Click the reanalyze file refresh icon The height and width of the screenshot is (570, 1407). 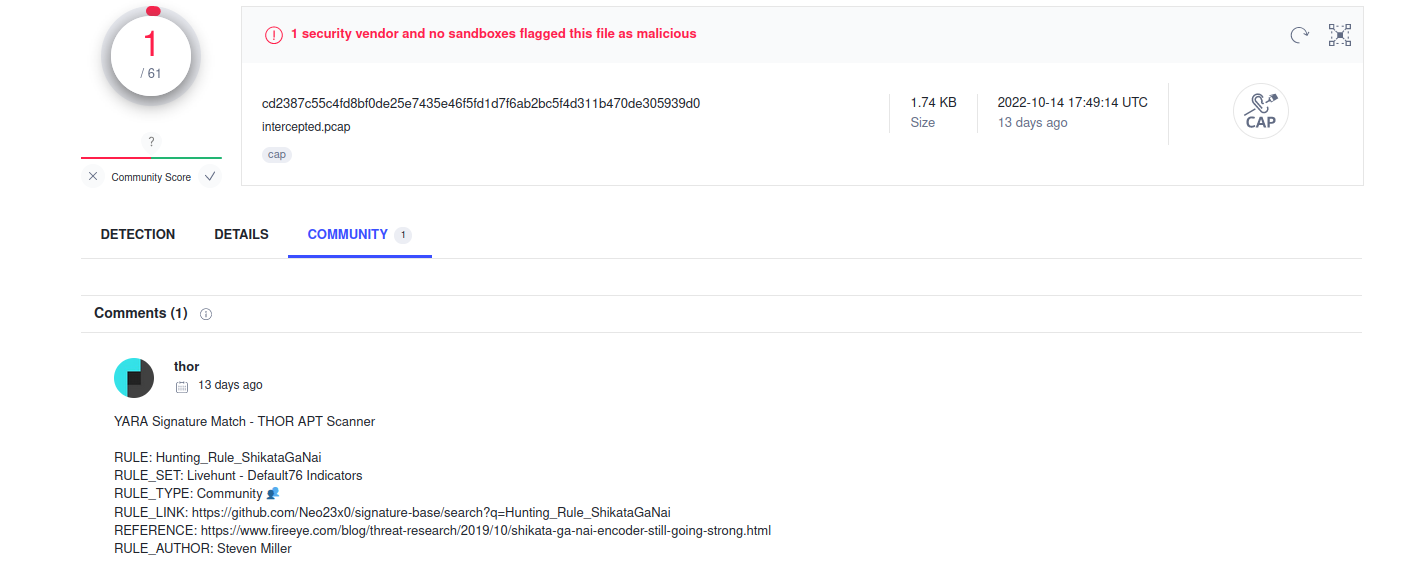point(1299,35)
